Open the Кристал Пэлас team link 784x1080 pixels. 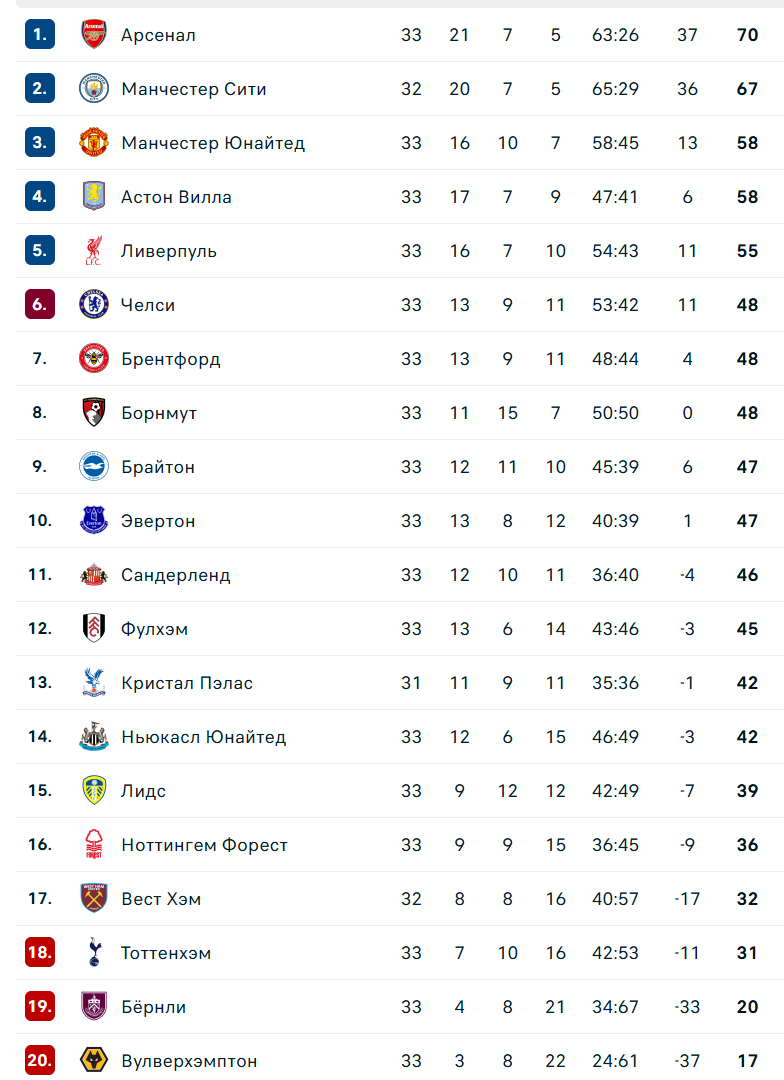(x=187, y=683)
